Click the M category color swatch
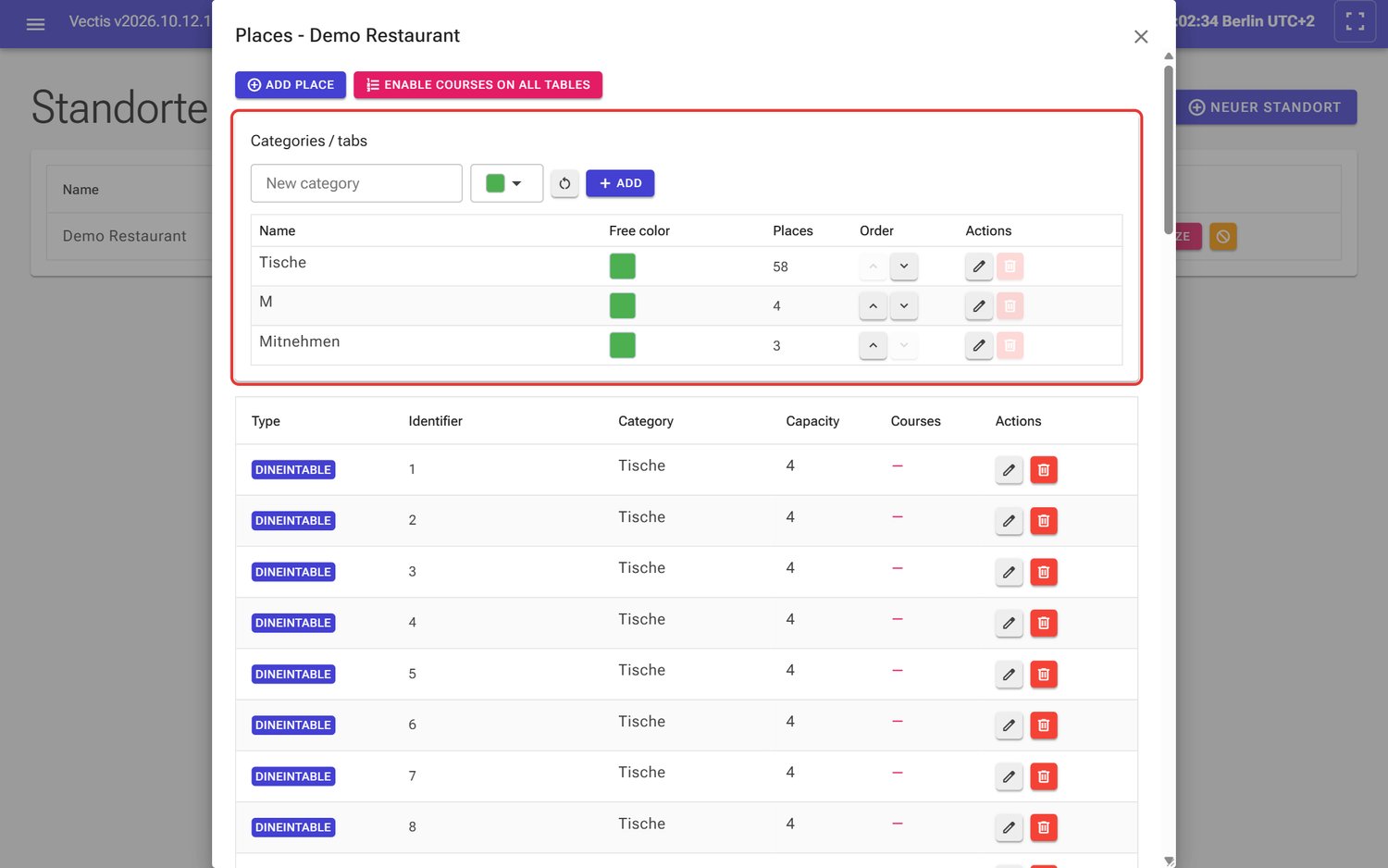 (x=623, y=305)
